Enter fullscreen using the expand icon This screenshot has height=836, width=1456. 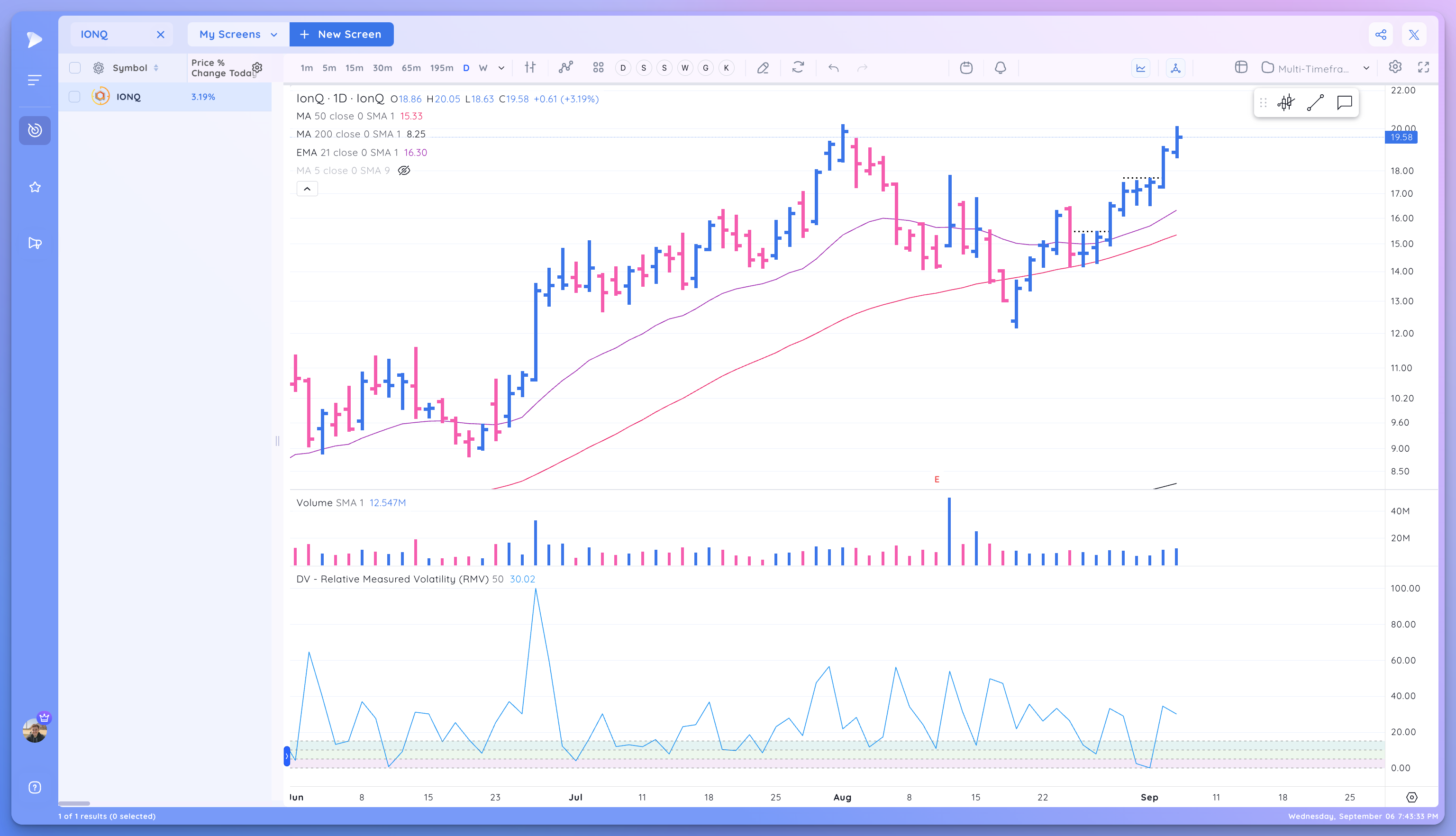click(x=1424, y=67)
